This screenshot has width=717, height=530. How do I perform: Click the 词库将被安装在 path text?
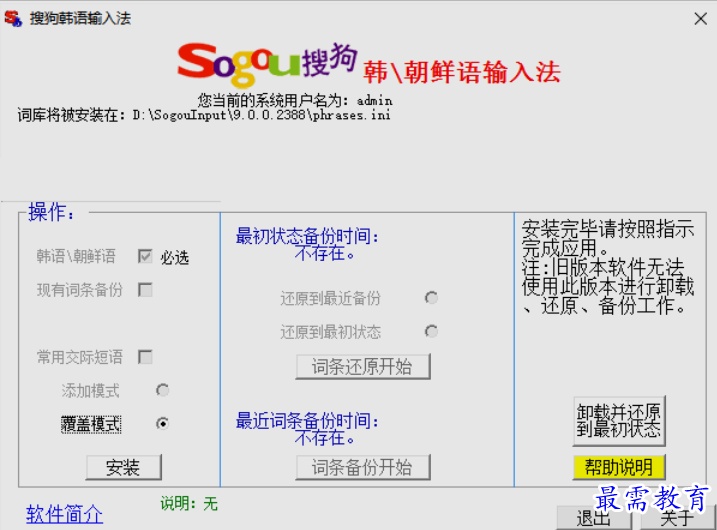coord(204,115)
